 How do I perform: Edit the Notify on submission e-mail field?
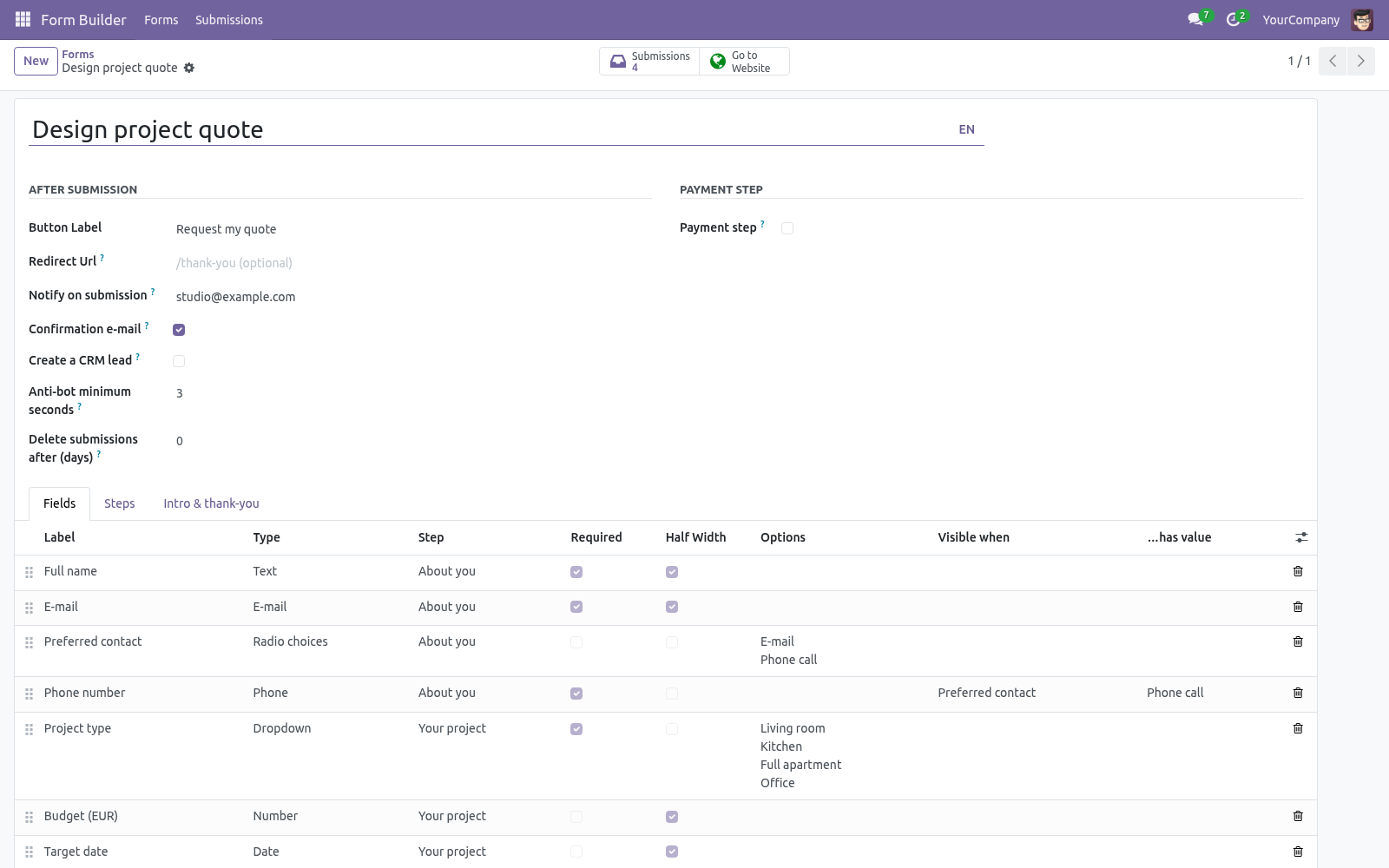413,297
